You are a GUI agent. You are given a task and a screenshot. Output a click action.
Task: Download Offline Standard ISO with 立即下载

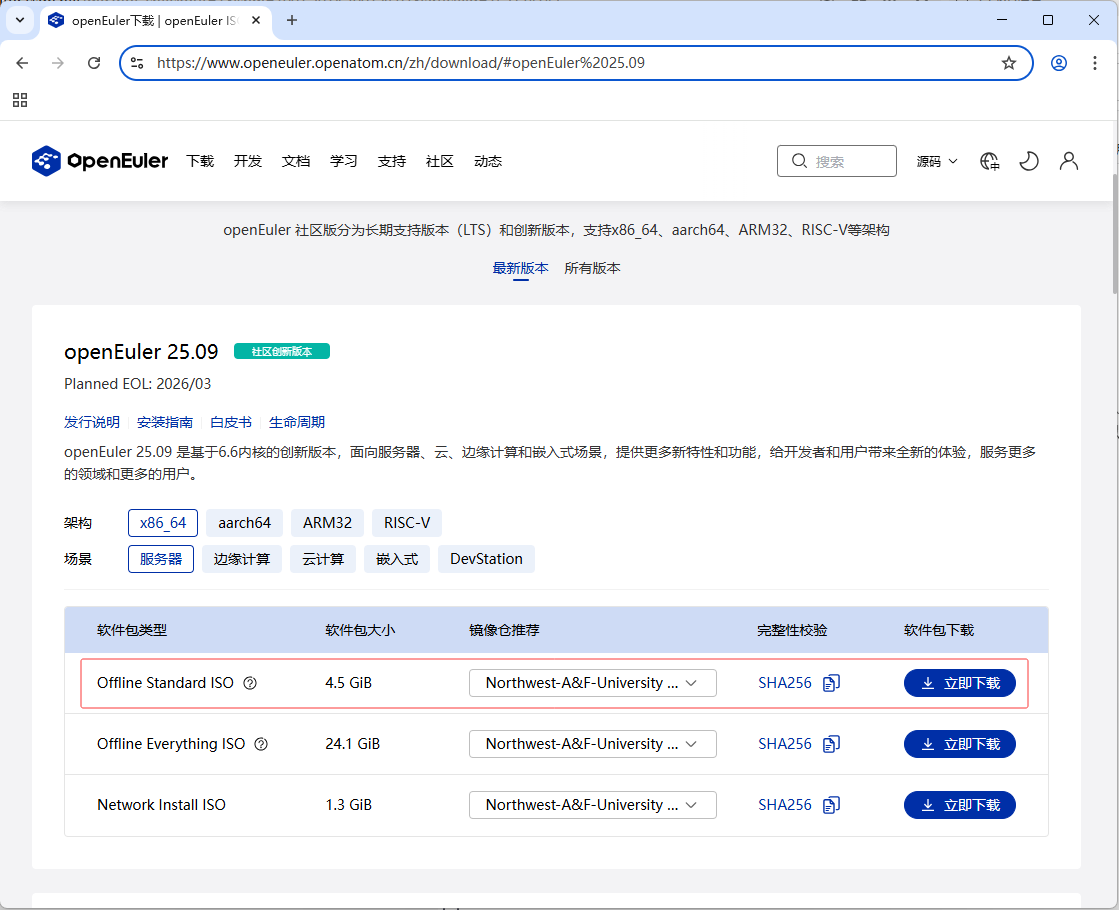click(x=959, y=683)
